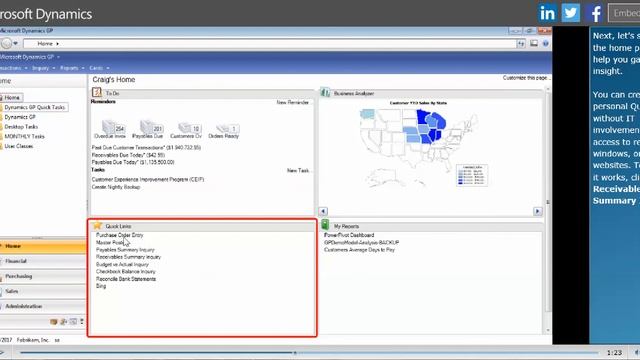
Task: Click the Business Analyzer section icon
Action: [x=325, y=93]
